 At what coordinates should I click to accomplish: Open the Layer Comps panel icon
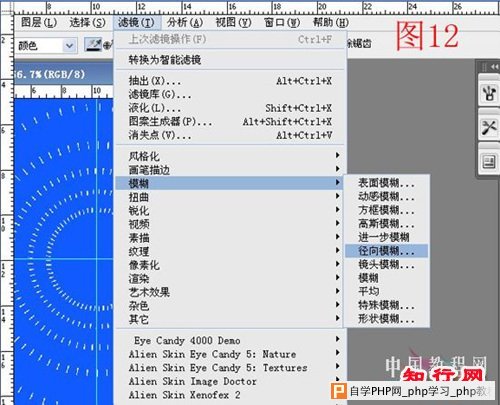point(489,162)
